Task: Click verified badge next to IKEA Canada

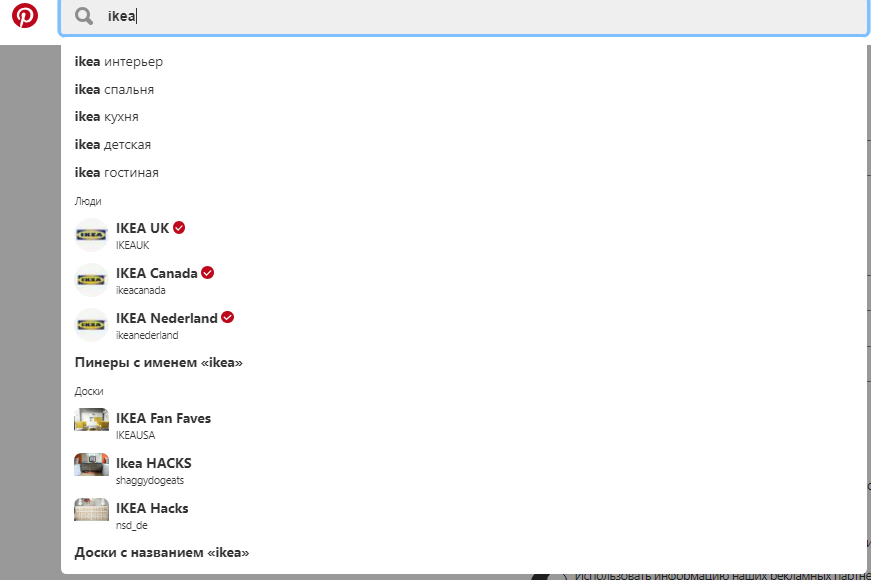Action: [207, 273]
